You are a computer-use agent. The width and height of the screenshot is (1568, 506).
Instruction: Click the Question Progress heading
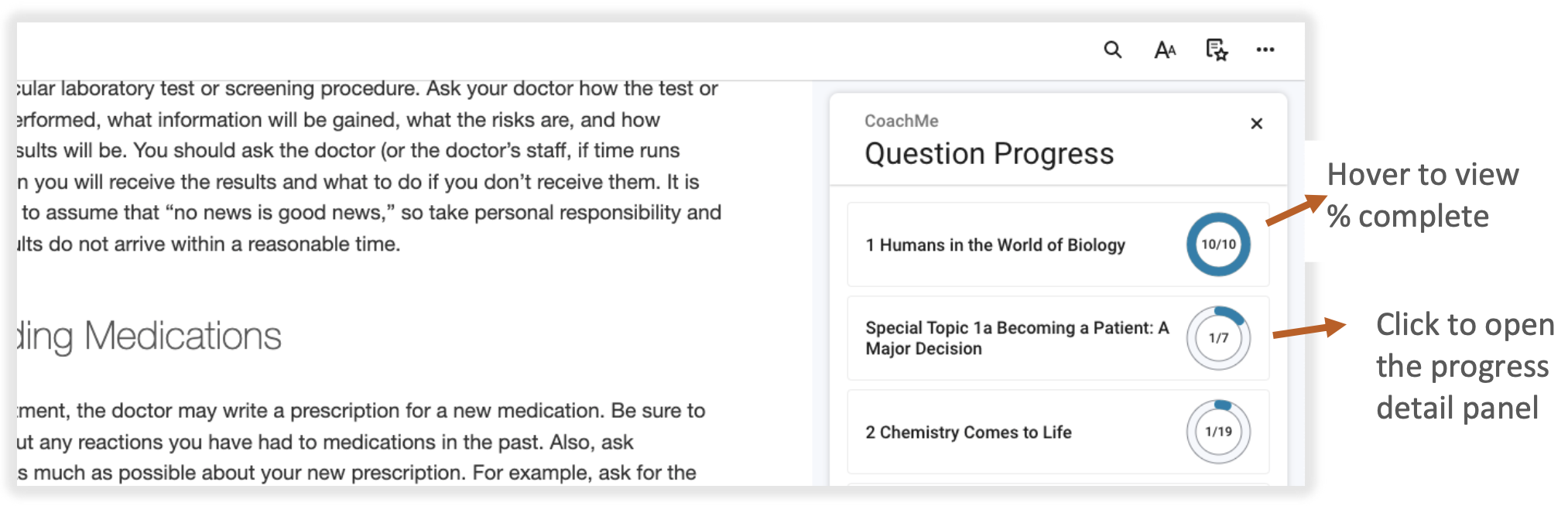[988, 153]
